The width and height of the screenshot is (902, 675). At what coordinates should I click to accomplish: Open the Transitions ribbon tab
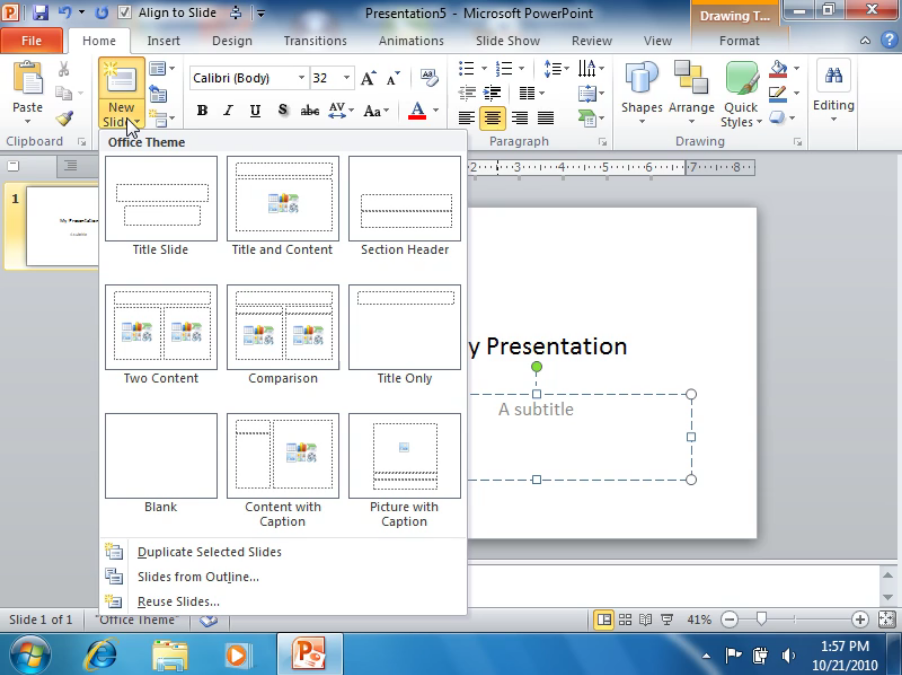tap(313, 41)
